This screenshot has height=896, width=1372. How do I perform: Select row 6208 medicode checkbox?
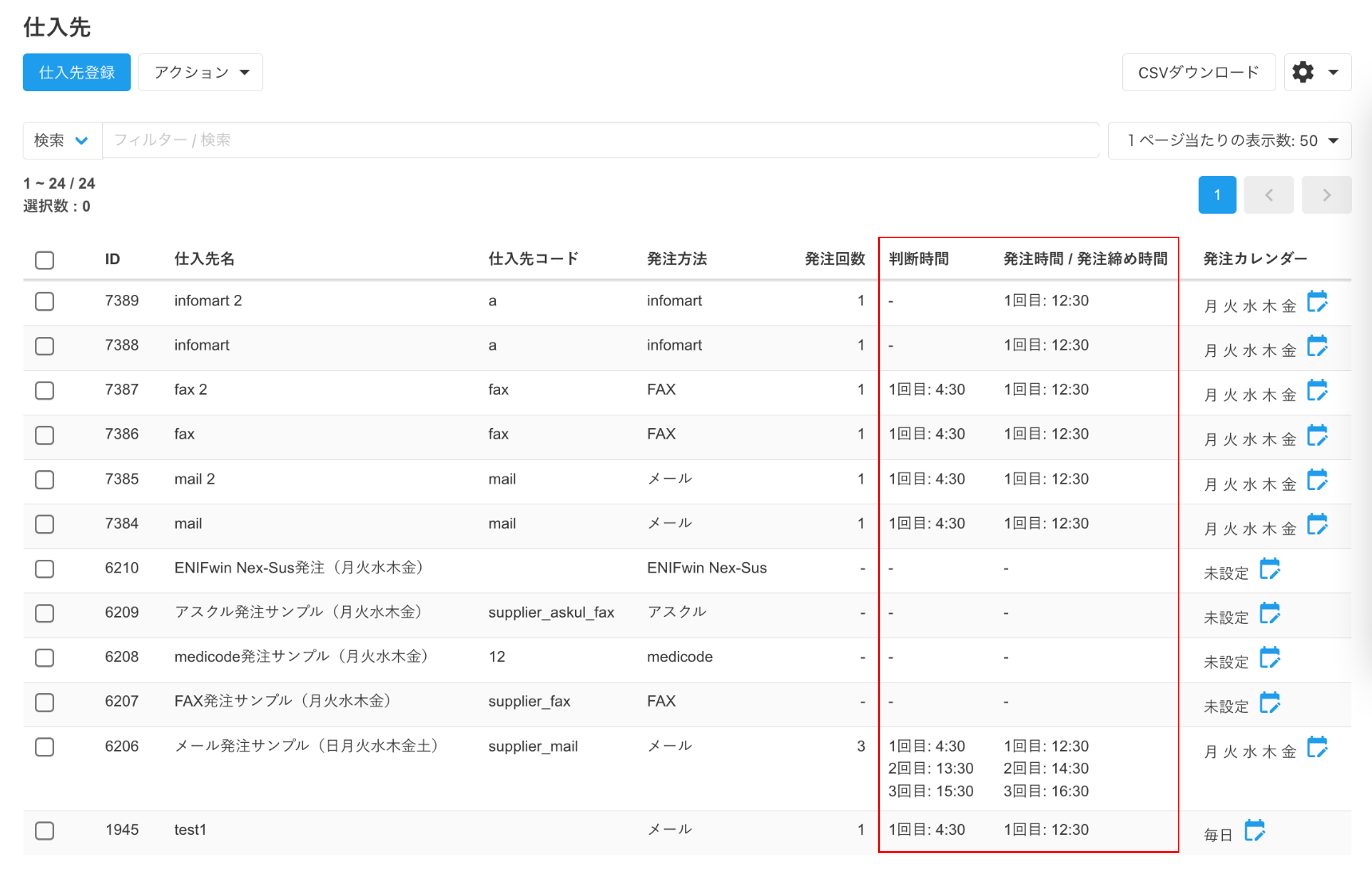tap(44, 657)
